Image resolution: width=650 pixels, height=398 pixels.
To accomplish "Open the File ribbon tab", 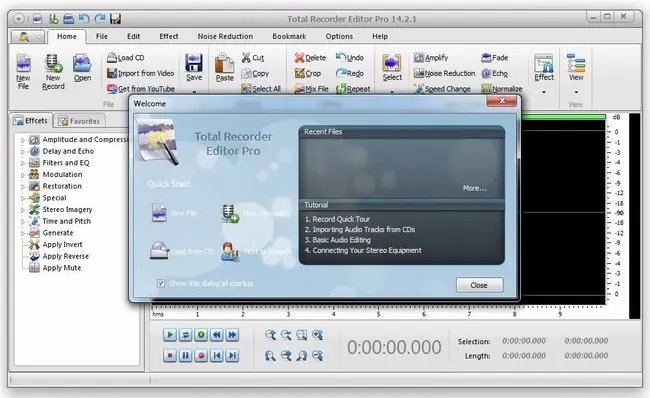I will point(102,36).
